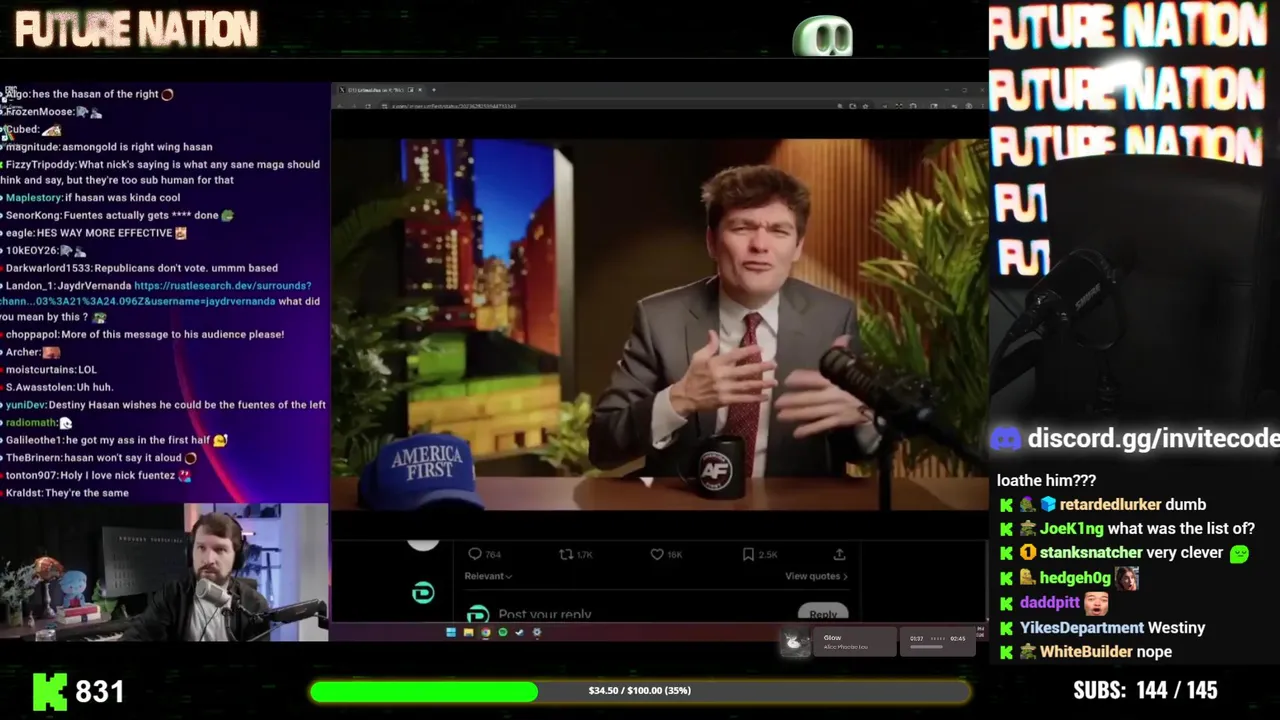Click chat username retardedlurker

pos(1110,504)
